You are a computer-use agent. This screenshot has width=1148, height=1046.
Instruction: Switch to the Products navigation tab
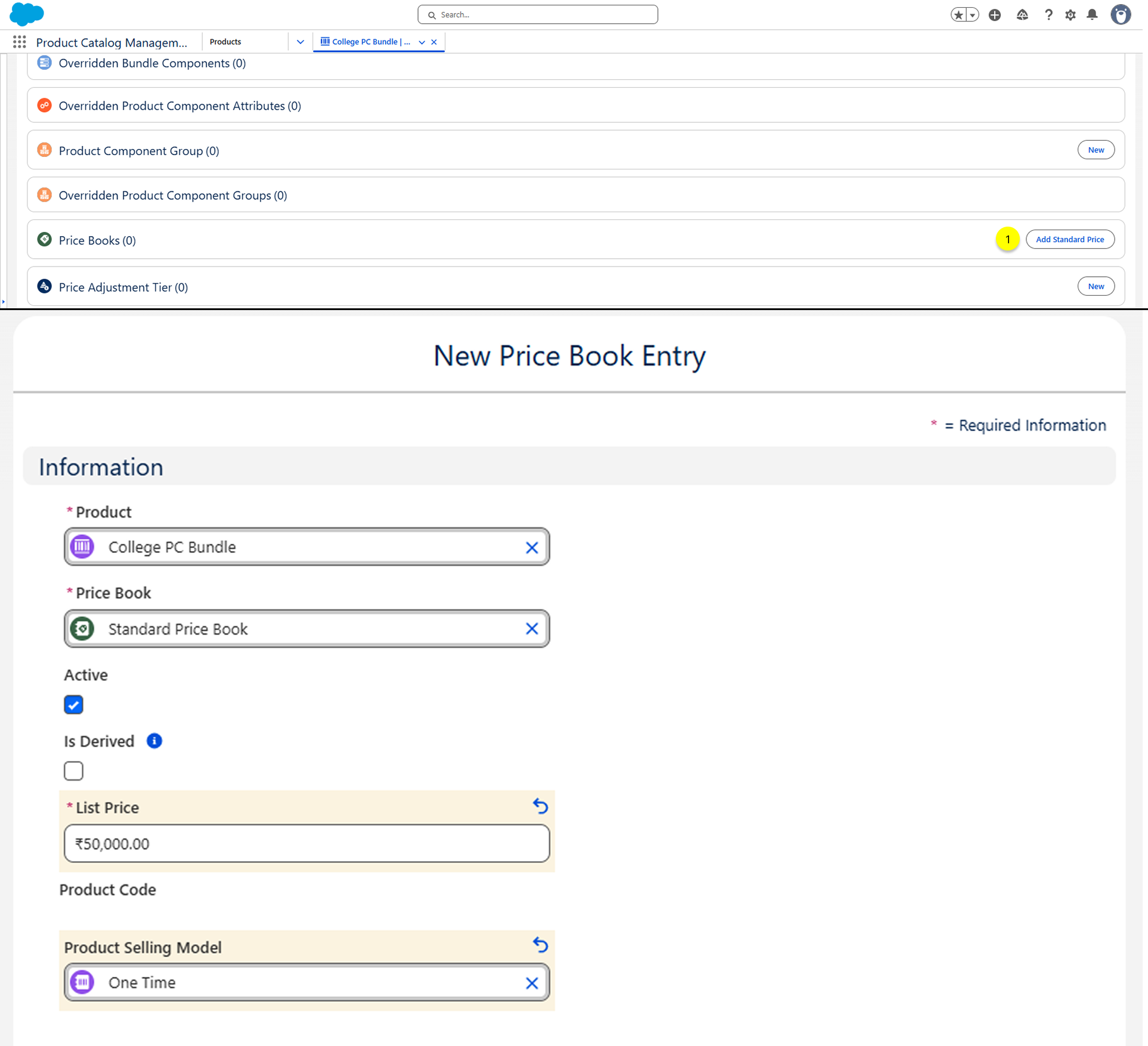click(226, 42)
